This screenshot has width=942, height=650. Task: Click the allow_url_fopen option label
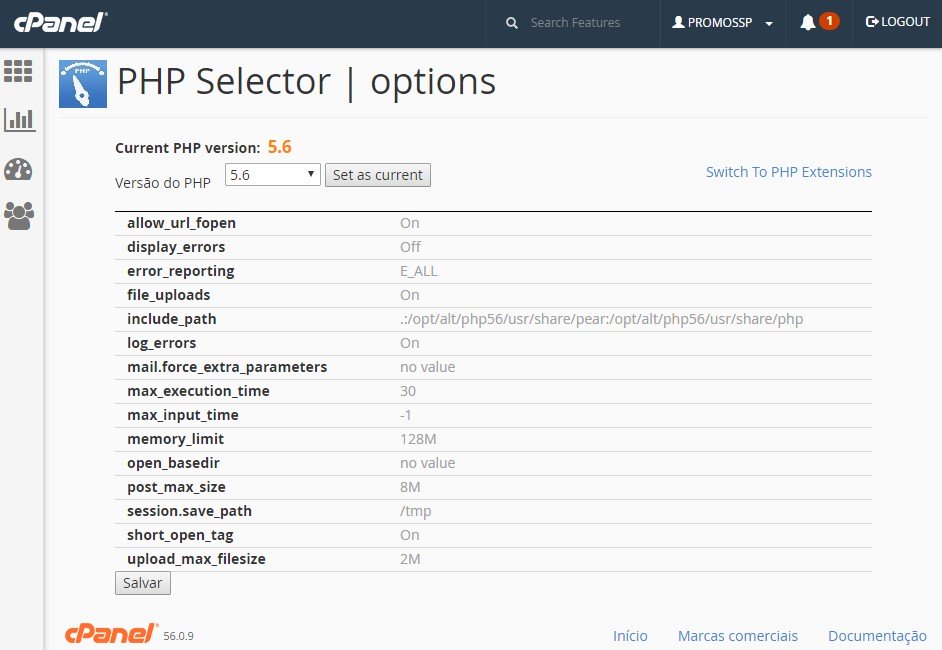coord(181,223)
